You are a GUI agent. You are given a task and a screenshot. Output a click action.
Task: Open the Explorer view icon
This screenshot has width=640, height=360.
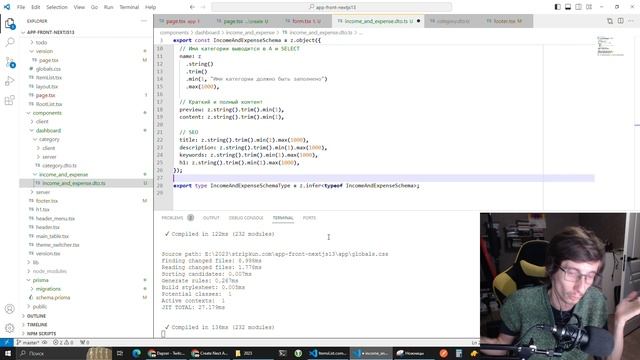pyautogui.click(x=9, y=24)
